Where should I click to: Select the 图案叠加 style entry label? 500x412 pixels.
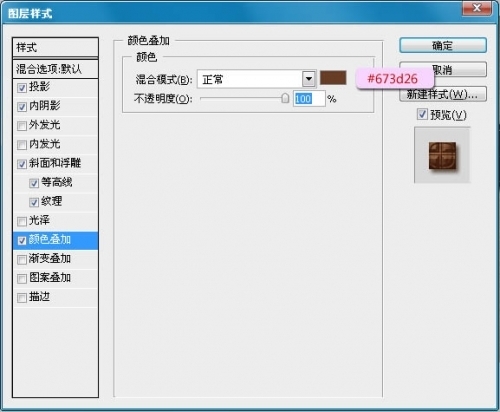pos(50,277)
